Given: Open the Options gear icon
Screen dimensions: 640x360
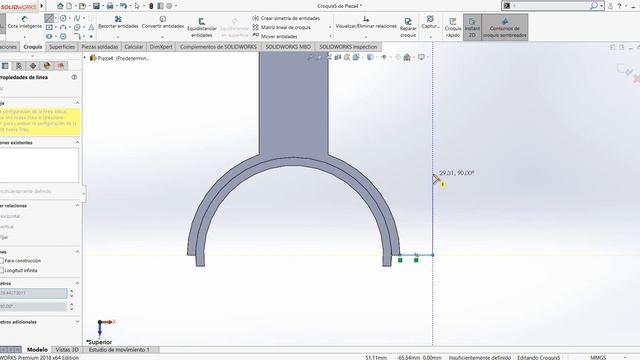Looking at the screenshot, I should click(169, 6).
